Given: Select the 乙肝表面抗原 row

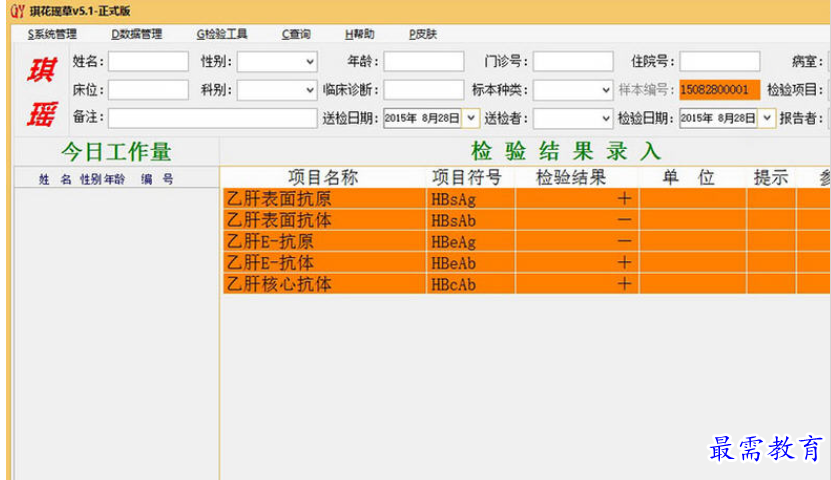Looking at the screenshot, I should click(325, 199).
